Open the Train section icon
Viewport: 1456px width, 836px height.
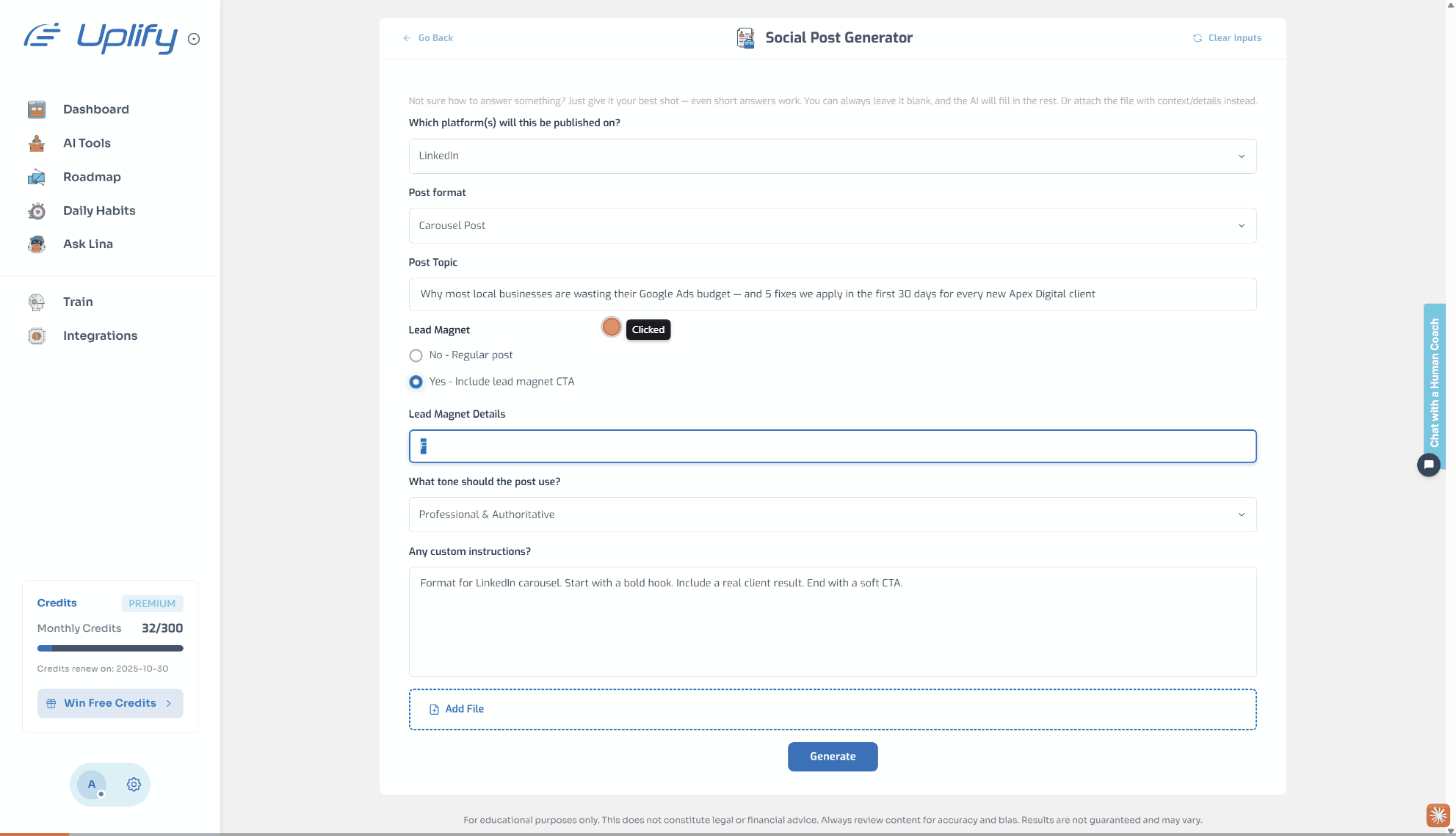coord(37,302)
